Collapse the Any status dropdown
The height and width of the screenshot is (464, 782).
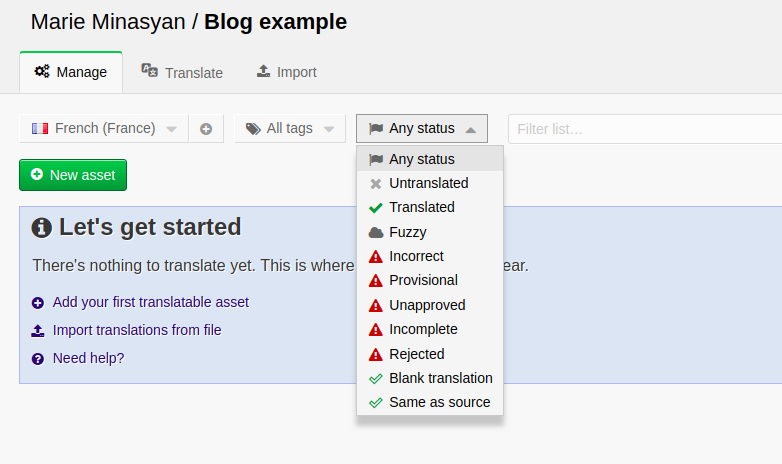point(422,129)
